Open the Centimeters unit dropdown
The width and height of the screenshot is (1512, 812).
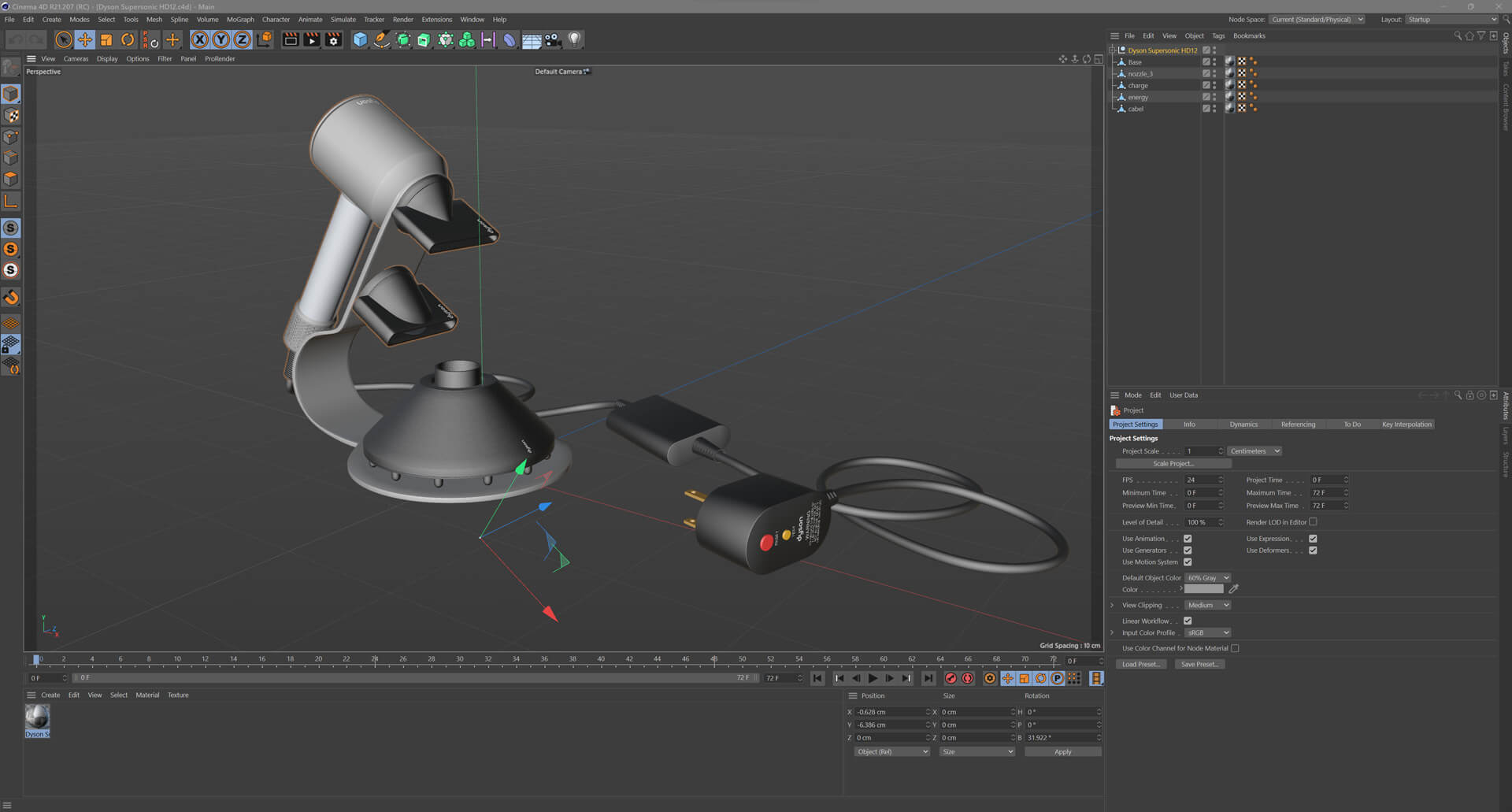[1254, 451]
